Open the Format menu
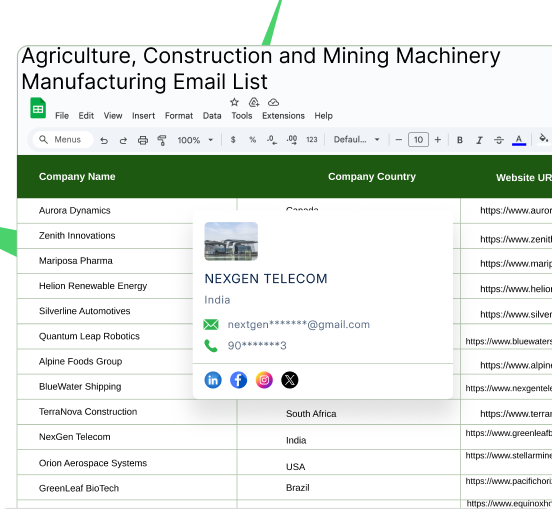 pyautogui.click(x=179, y=116)
